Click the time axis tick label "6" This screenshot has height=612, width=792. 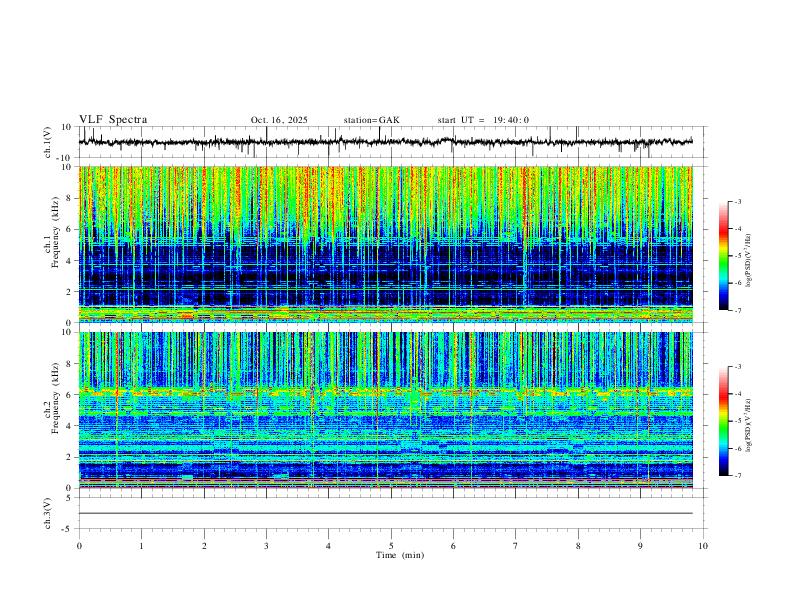[x=453, y=546]
